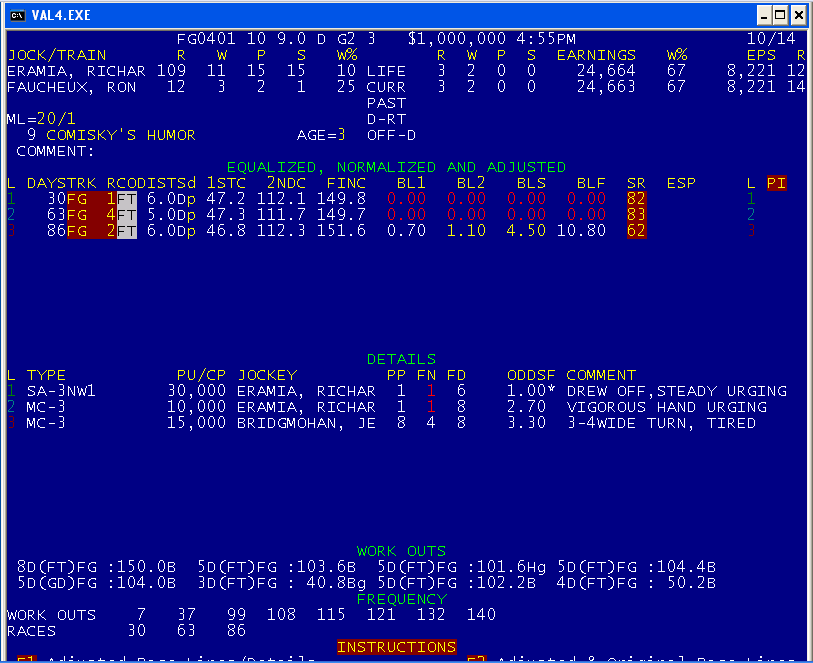Click the BLF column header
This screenshot has height=663, width=813.
click(x=591, y=183)
